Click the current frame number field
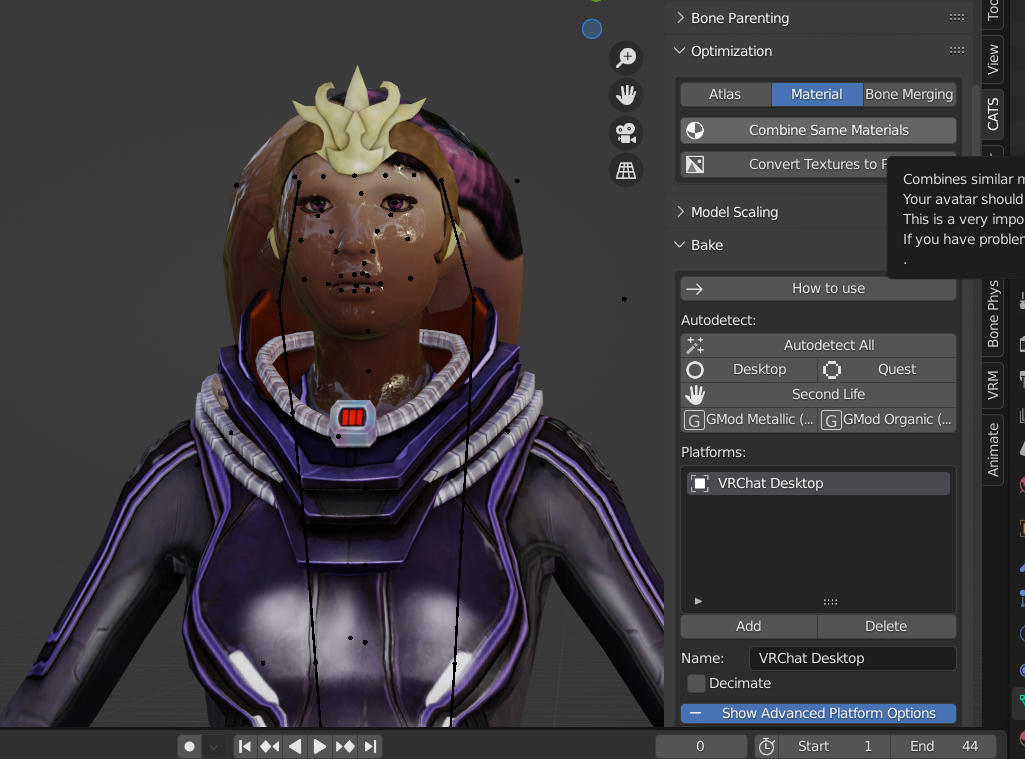 [x=700, y=746]
